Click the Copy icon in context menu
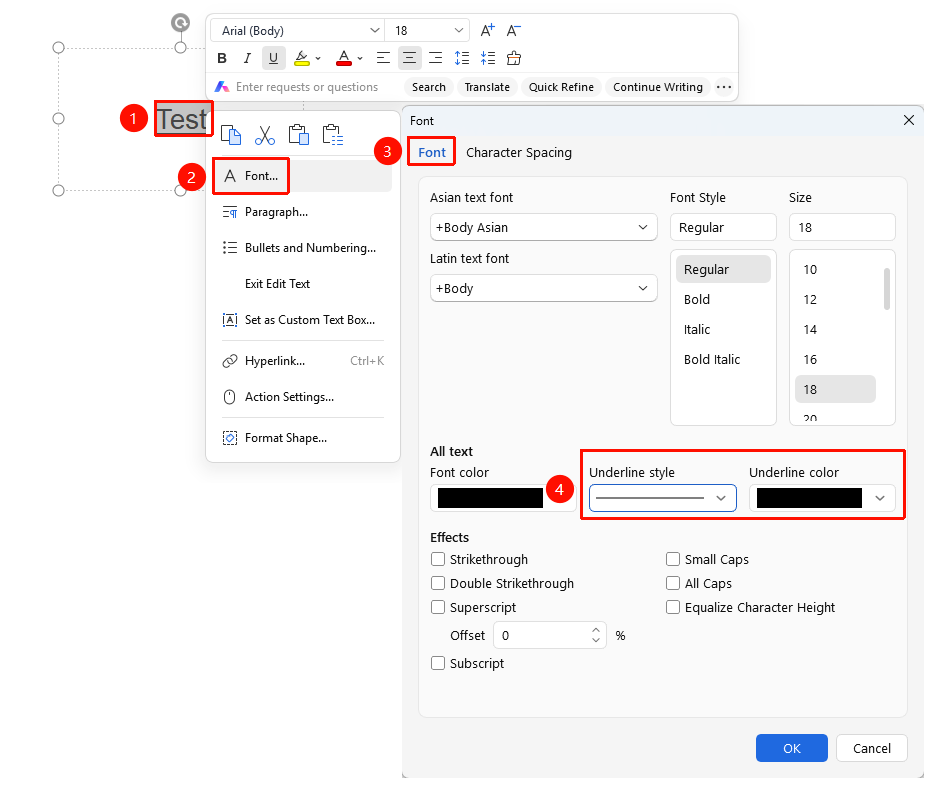This screenshot has width=944, height=790. (x=231, y=135)
